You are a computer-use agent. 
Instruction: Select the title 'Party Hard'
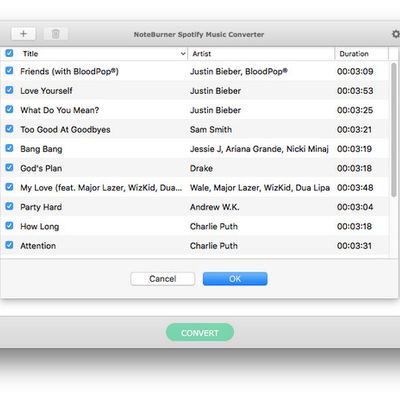(41, 207)
